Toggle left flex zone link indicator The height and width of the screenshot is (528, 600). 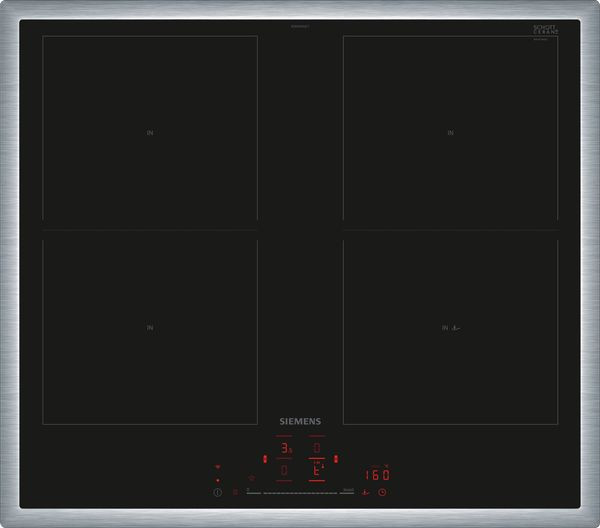tap(265, 459)
